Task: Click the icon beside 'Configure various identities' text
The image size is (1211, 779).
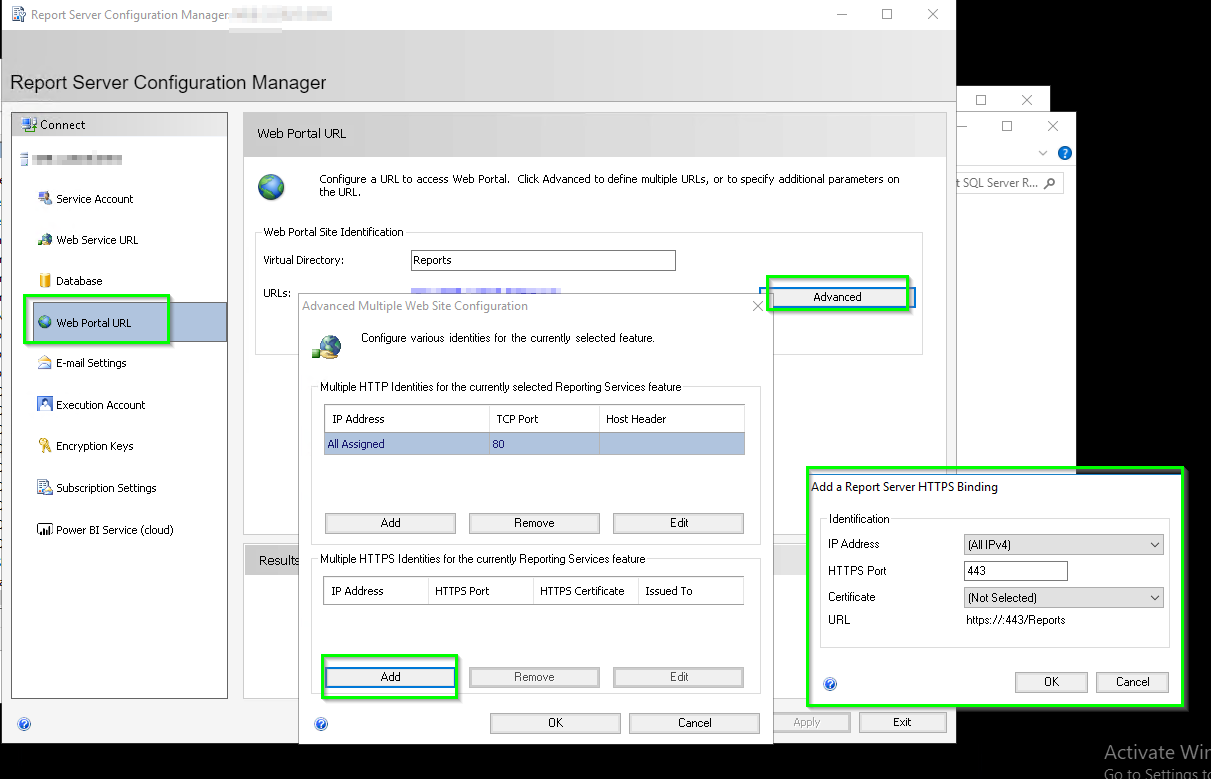Action: coord(327,346)
